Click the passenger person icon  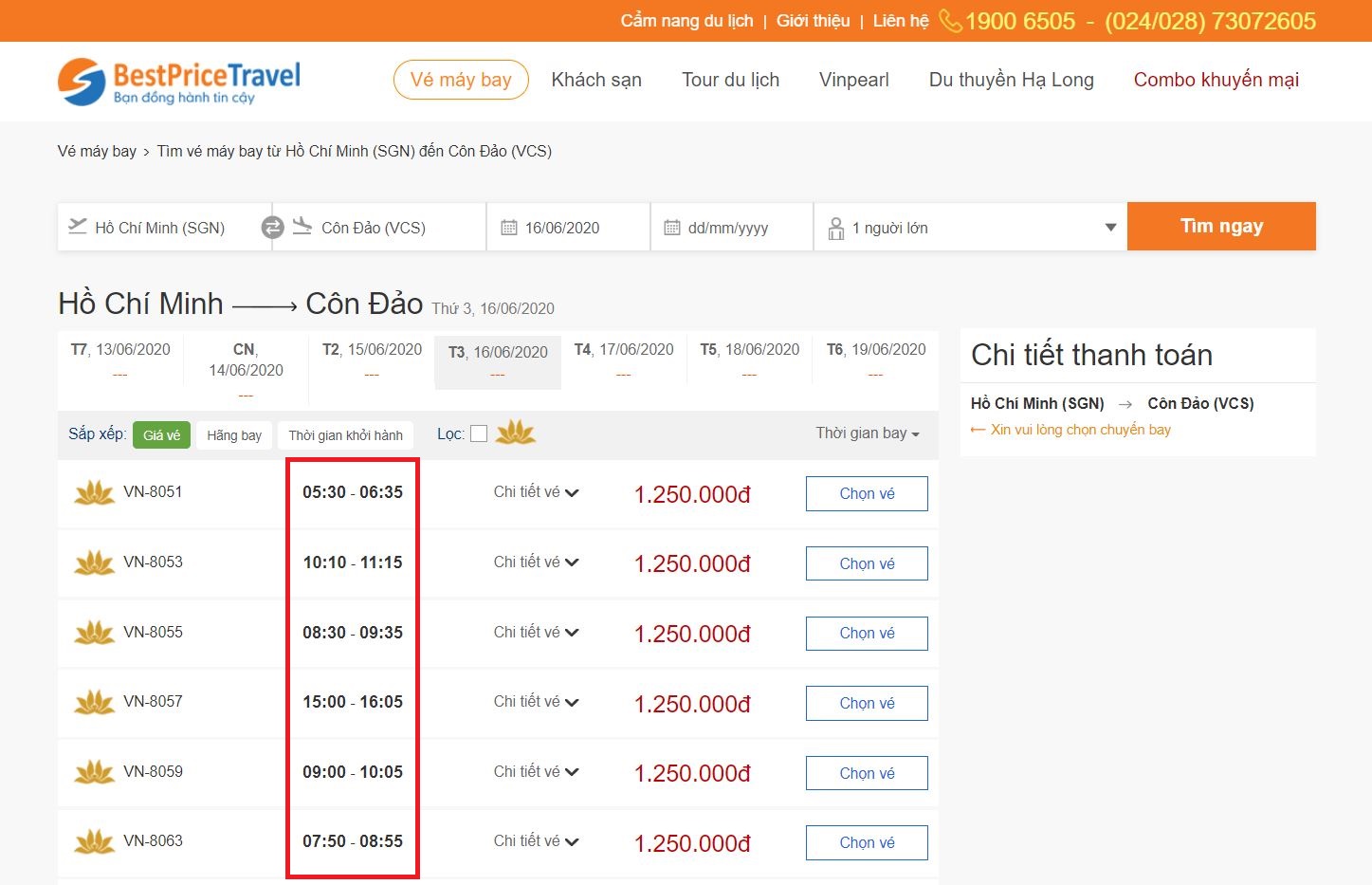tap(836, 228)
